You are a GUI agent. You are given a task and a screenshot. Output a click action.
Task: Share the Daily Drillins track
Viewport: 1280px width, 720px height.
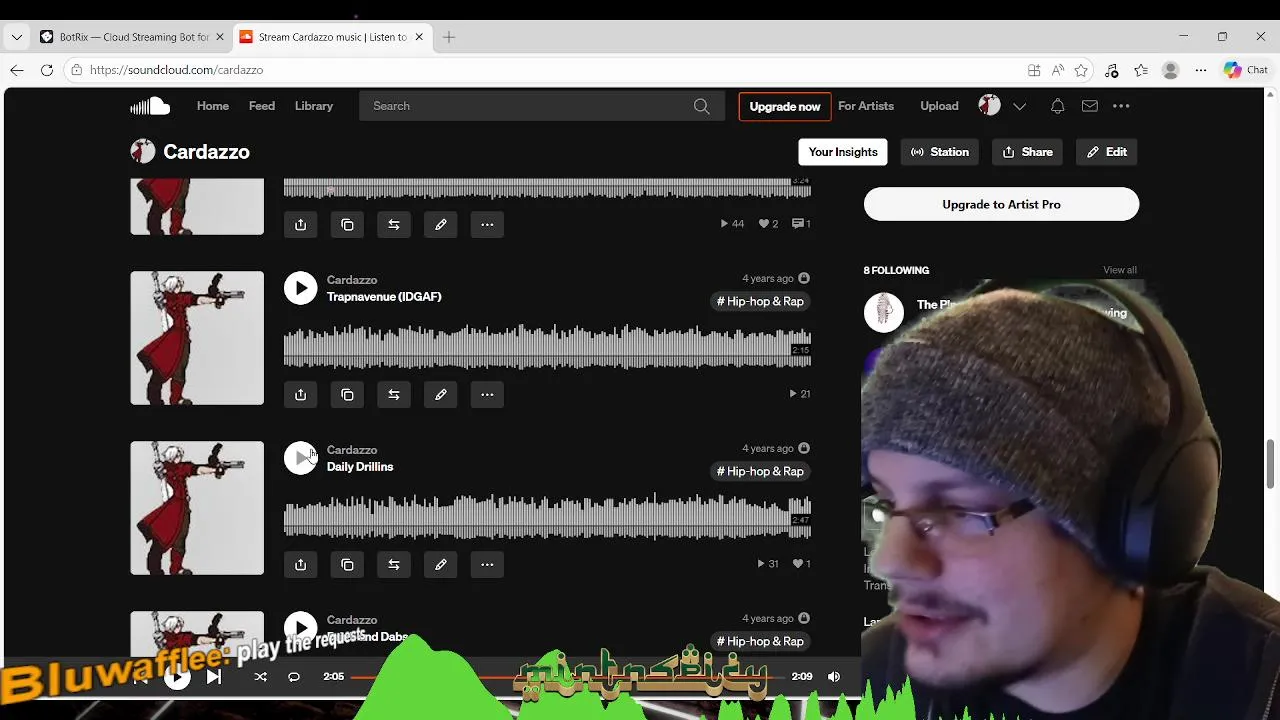[x=300, y=564]
